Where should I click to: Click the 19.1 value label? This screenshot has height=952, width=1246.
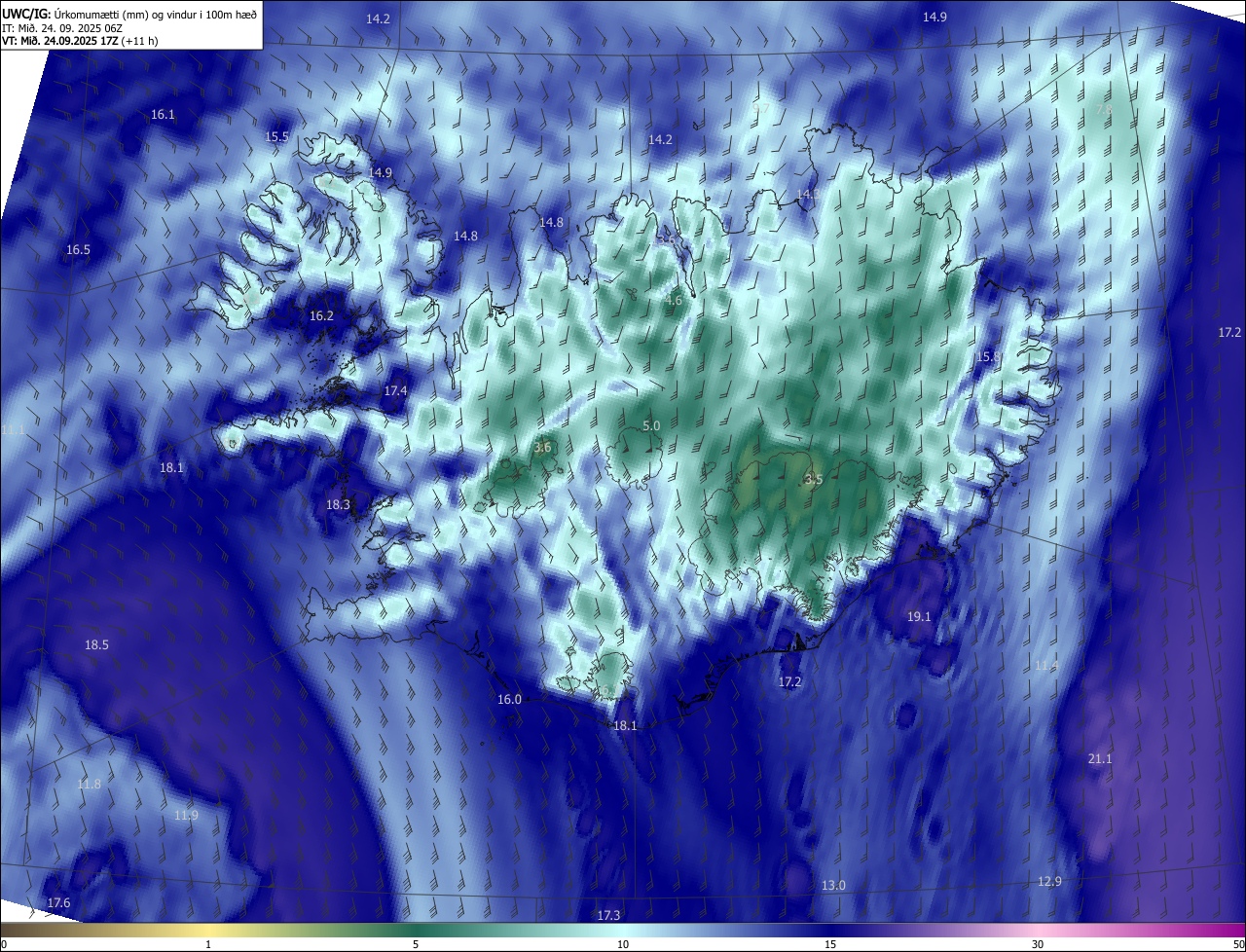pyautogui.click(x=919, y=617)
